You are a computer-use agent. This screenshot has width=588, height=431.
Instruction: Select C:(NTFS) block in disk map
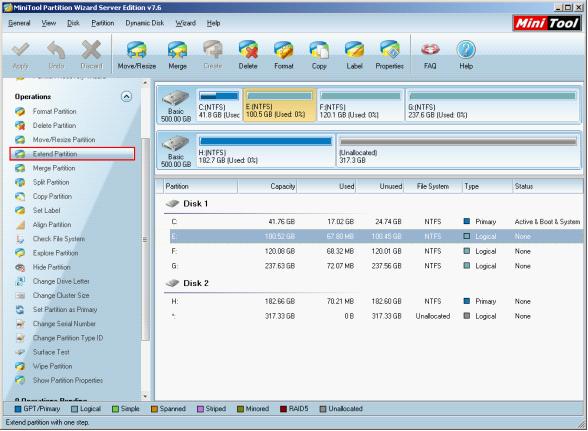tap(219, 105)
